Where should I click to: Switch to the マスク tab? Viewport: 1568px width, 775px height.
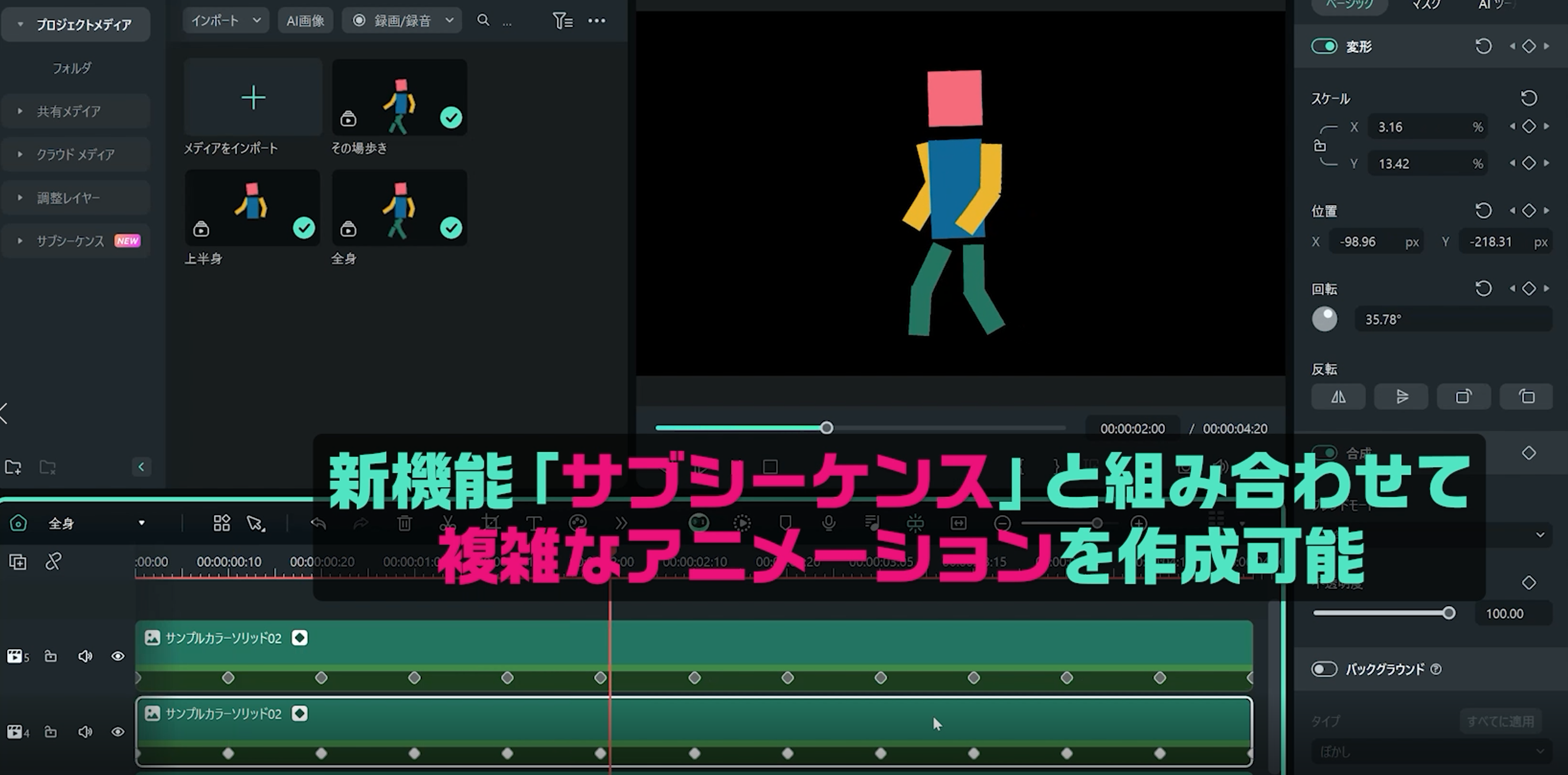[1426, 5]
